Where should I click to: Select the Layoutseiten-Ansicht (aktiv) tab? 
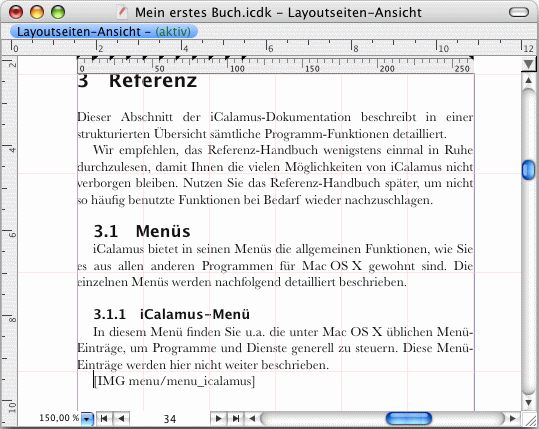tap(104, 32)
